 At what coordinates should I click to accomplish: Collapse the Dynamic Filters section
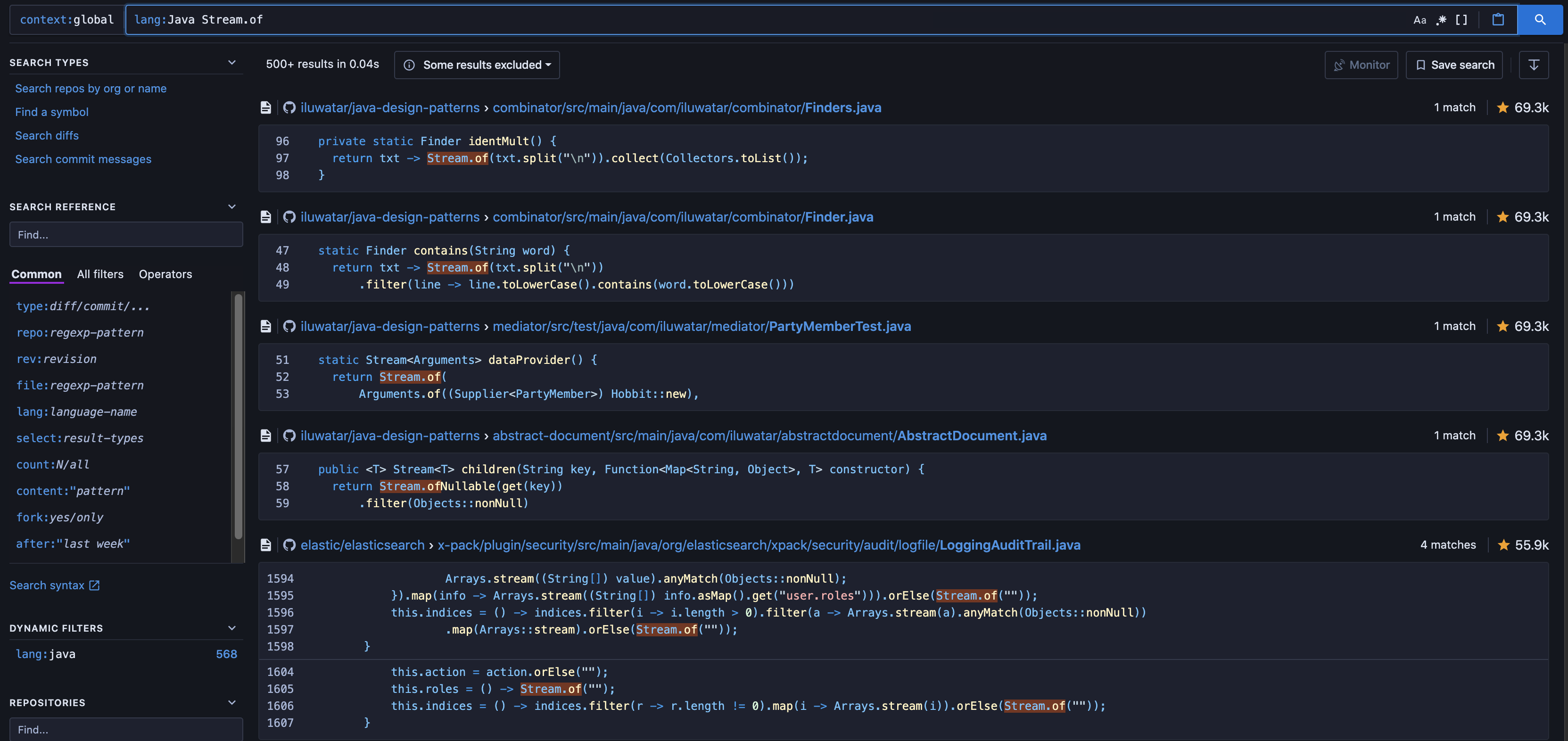pyautogui.click(x=232, y=628)
